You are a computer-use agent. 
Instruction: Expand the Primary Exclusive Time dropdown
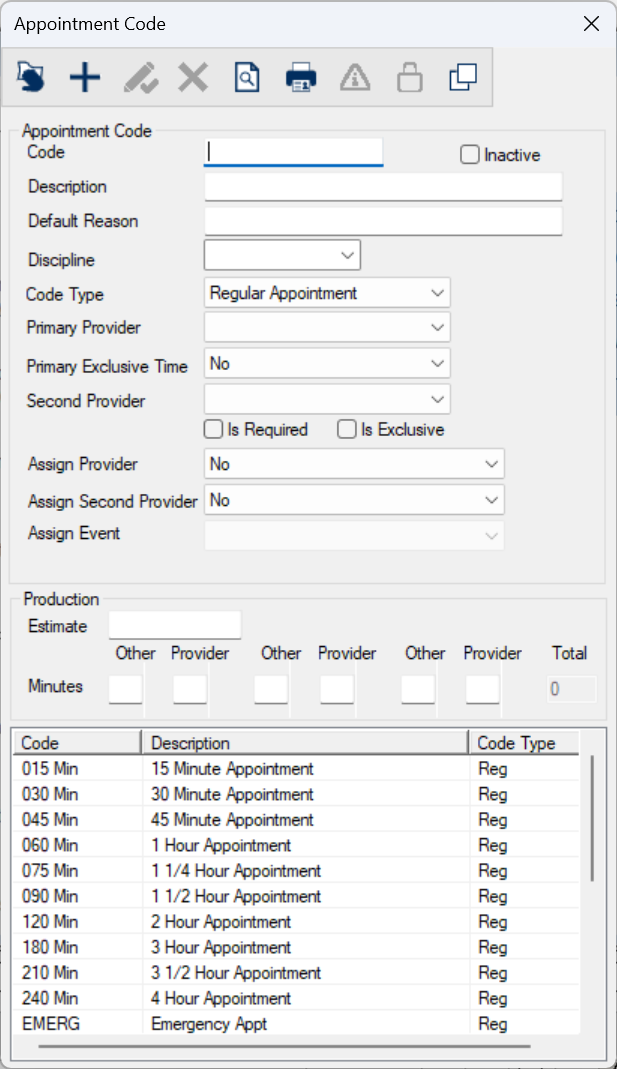(437, 364)
